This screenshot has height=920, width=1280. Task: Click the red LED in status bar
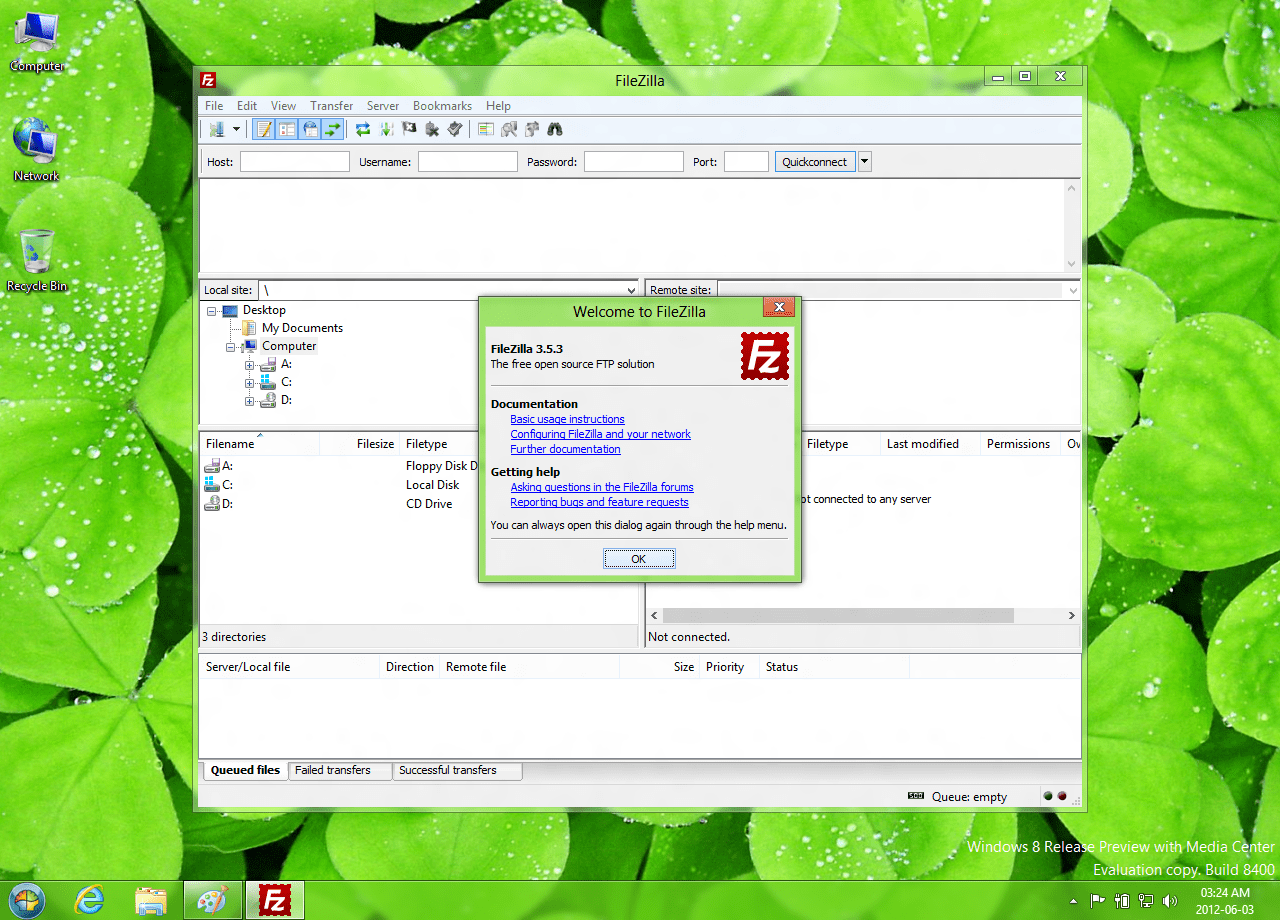coord(1062,797)
